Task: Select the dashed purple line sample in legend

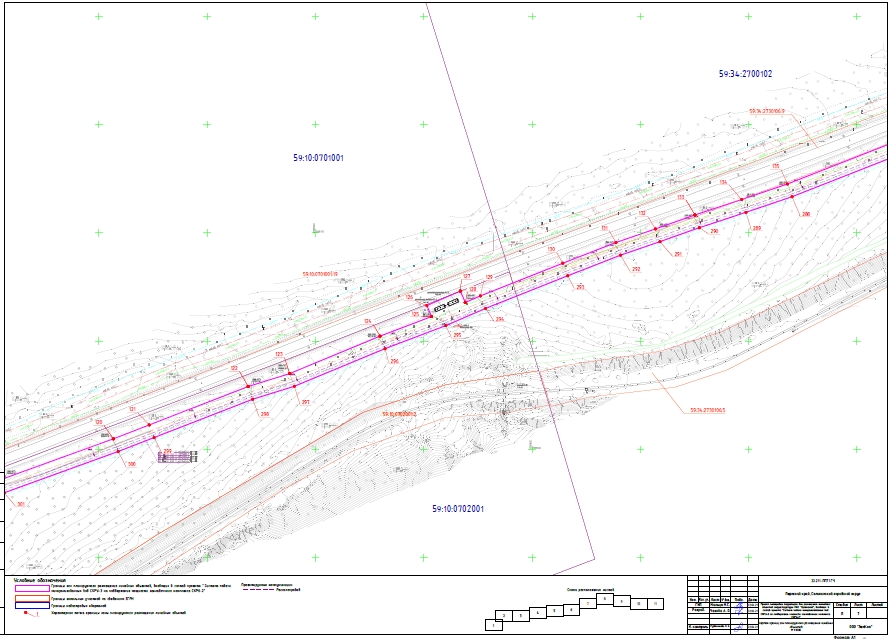Action: 258,590
